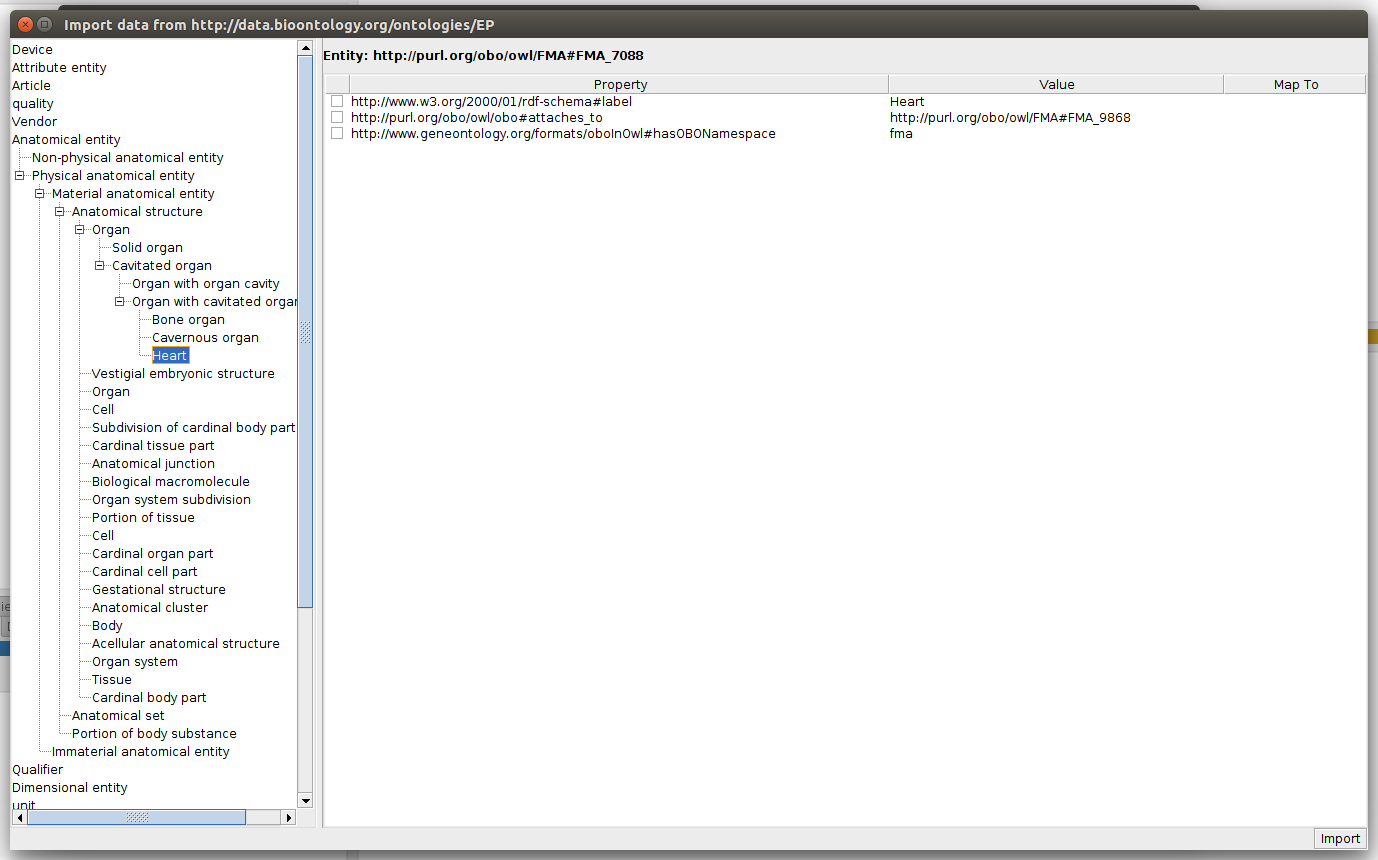Select the Gestational structure tree item

[x=159, y=589]
